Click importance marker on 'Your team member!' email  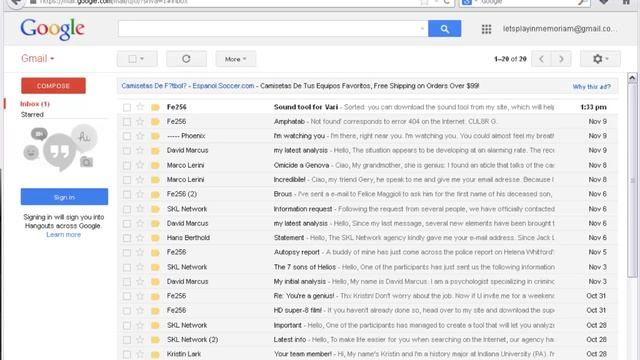pos(155,354)
